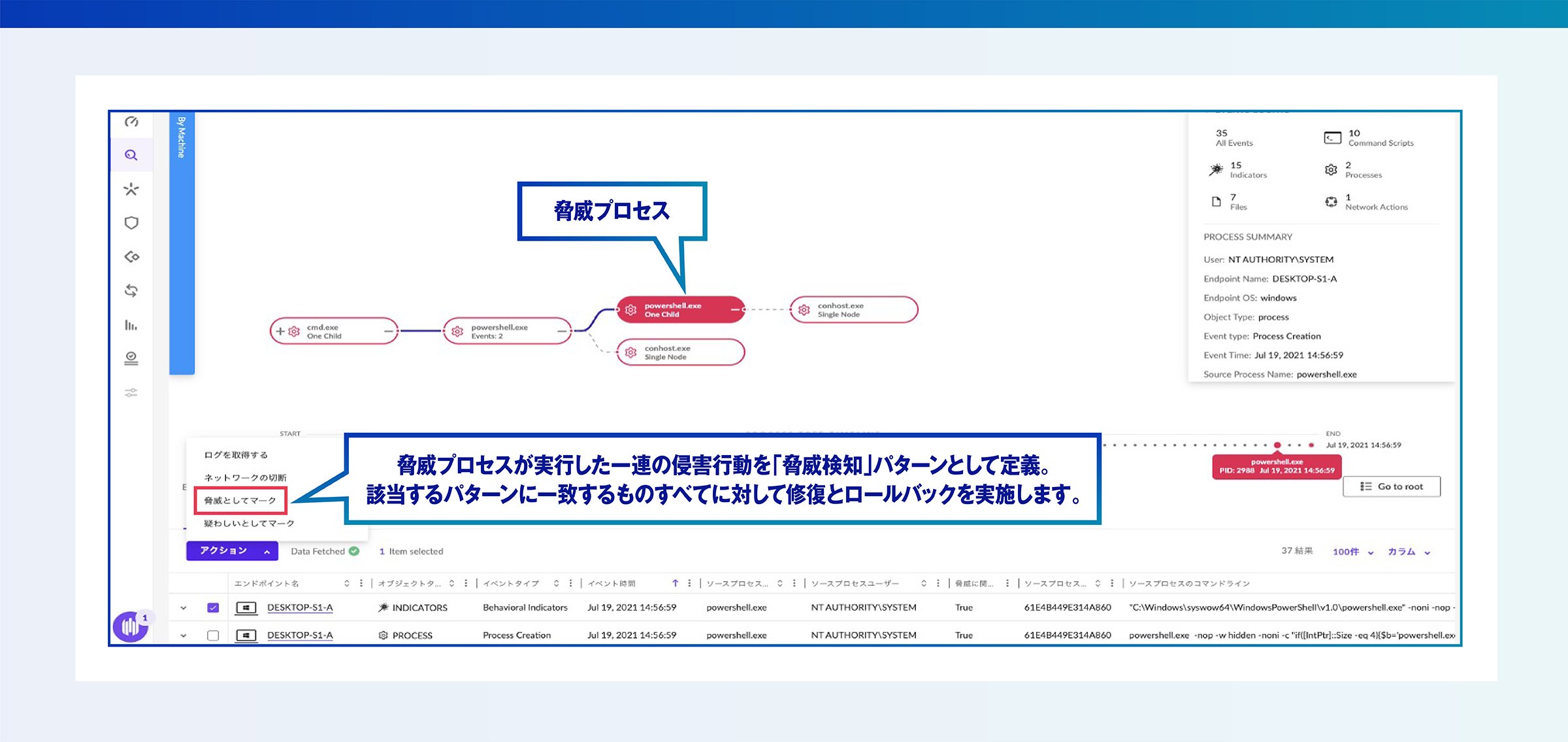Open the settings sliders sidebar icon
This screenshot has width=1568, height=742.
131,392
